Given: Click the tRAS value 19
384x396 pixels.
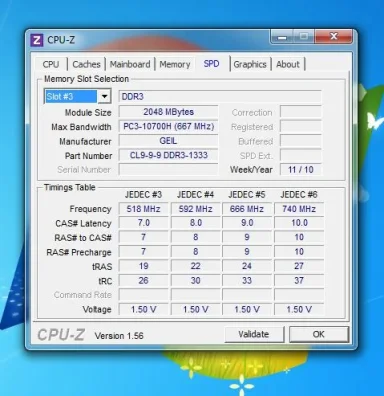Looking at the screenshot, I should tap(143, 266).
